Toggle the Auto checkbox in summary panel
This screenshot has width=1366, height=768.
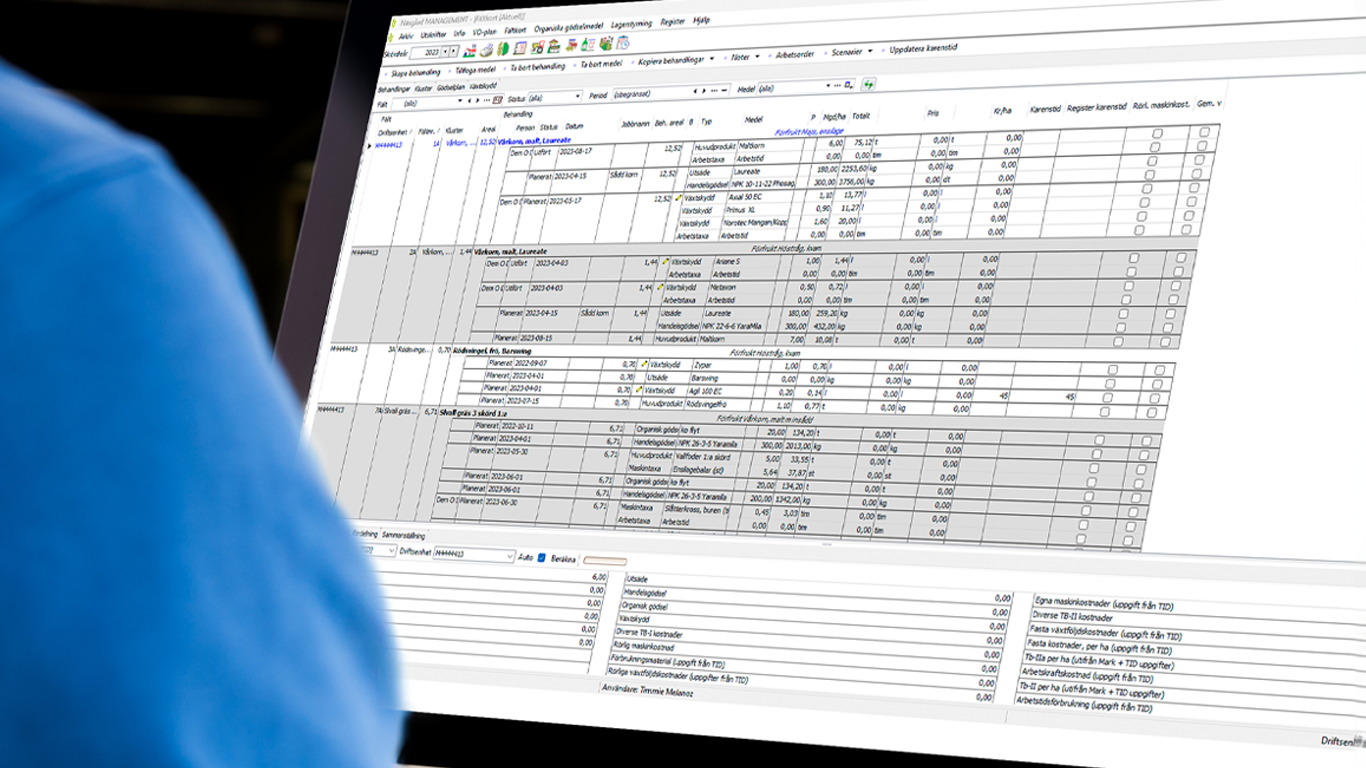[542, 557]
